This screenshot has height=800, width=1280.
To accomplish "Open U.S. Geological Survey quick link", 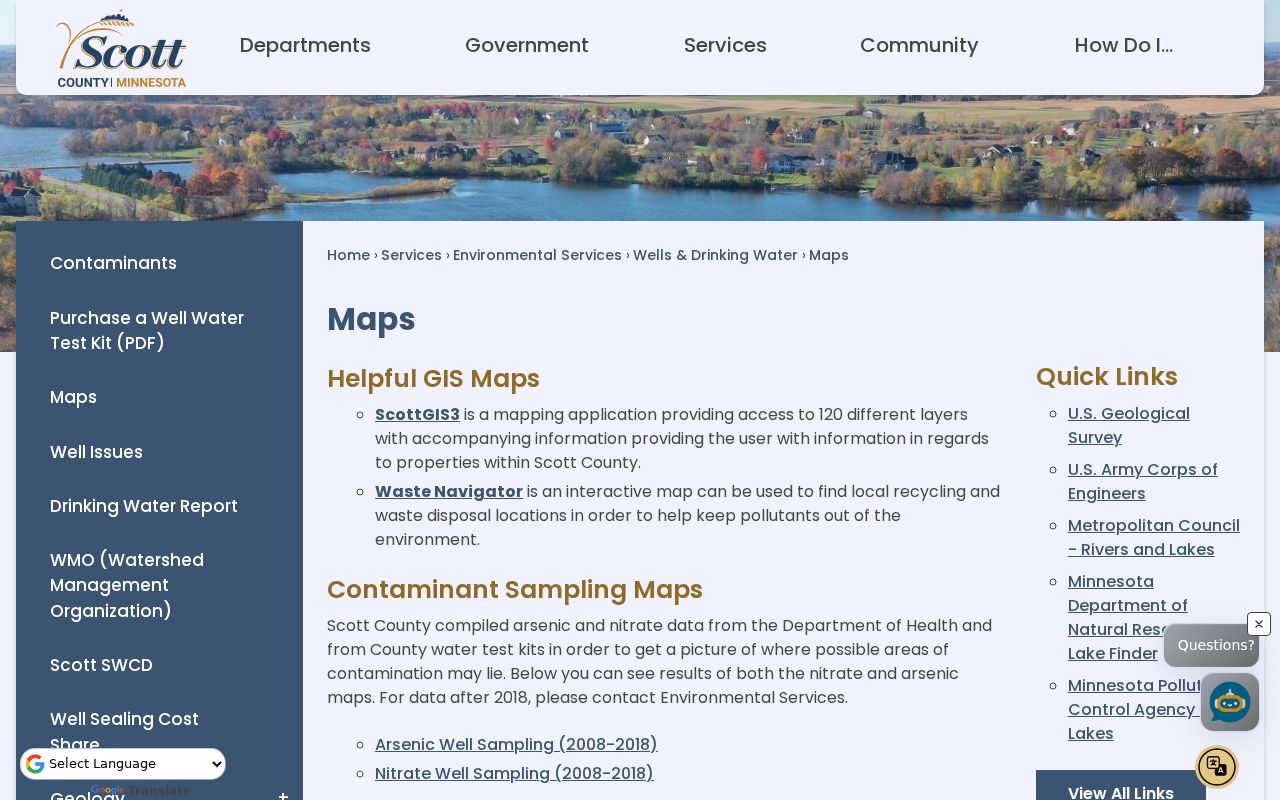I will point(1129,425).
